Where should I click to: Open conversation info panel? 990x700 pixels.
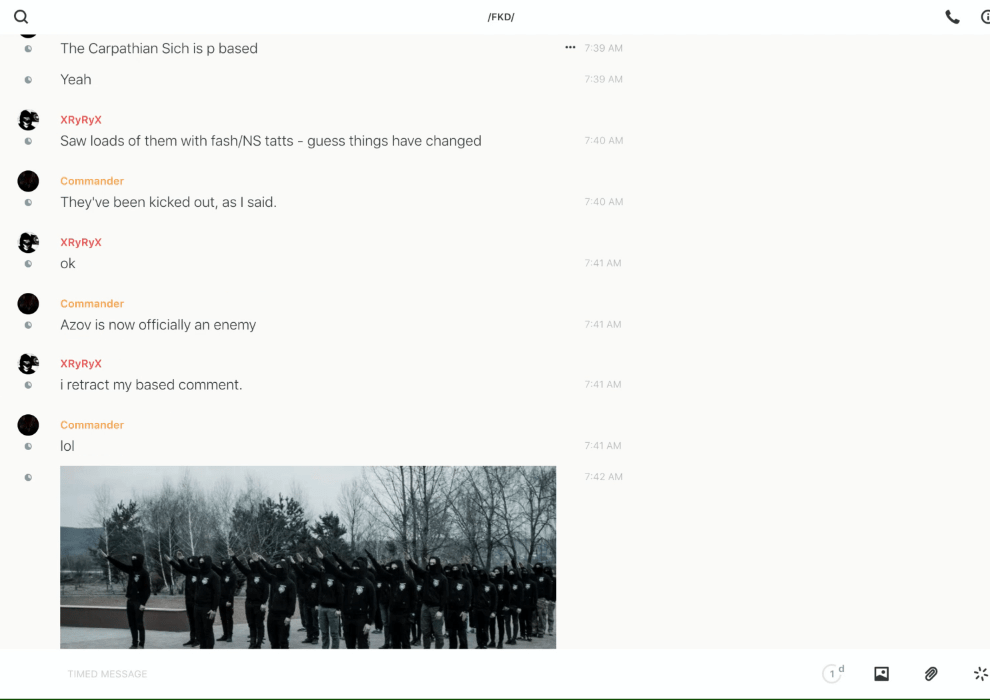coord(985,17)
